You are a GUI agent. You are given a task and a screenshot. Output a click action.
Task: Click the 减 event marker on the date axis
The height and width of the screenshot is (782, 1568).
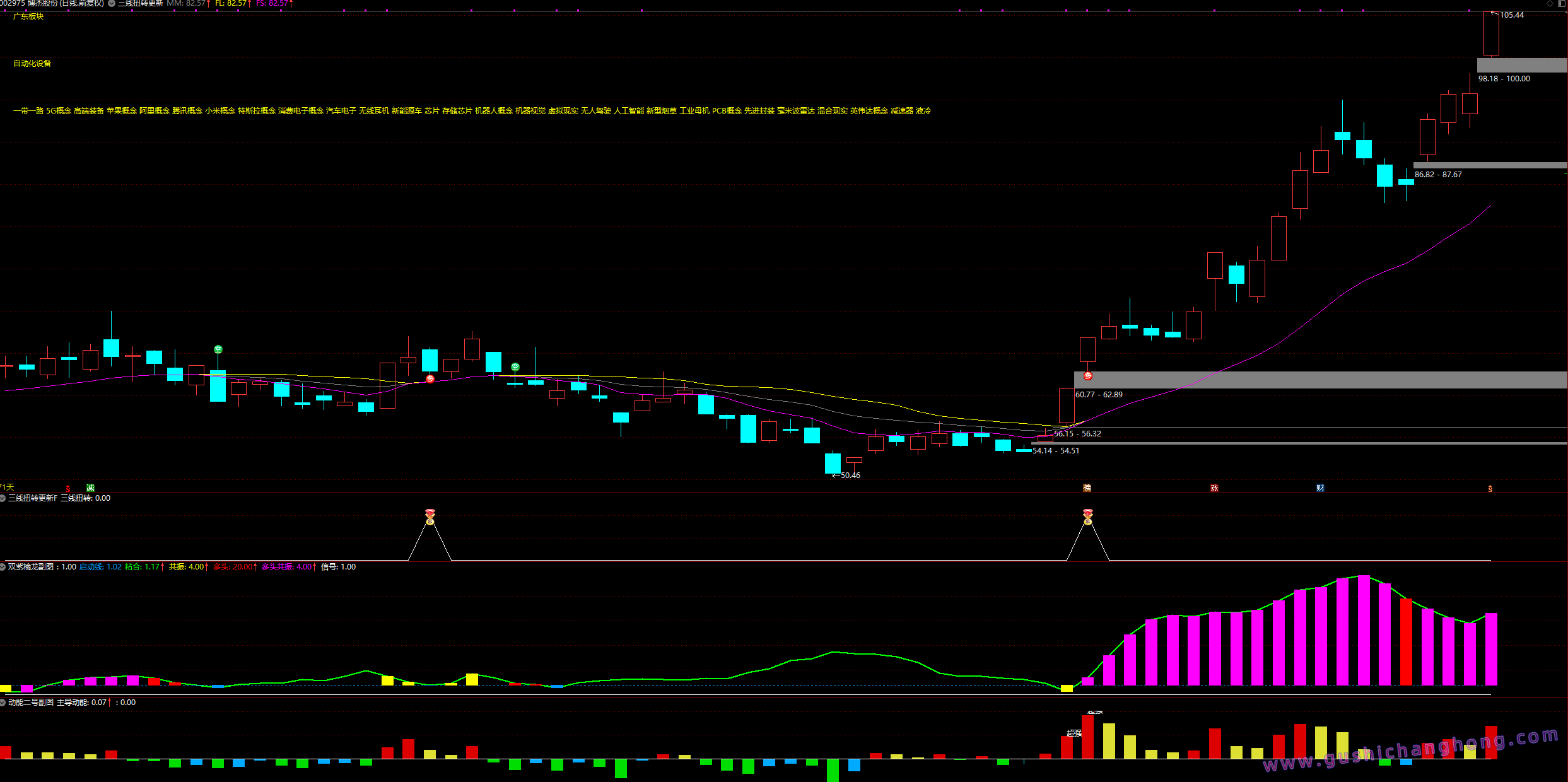tap(90, 488)
